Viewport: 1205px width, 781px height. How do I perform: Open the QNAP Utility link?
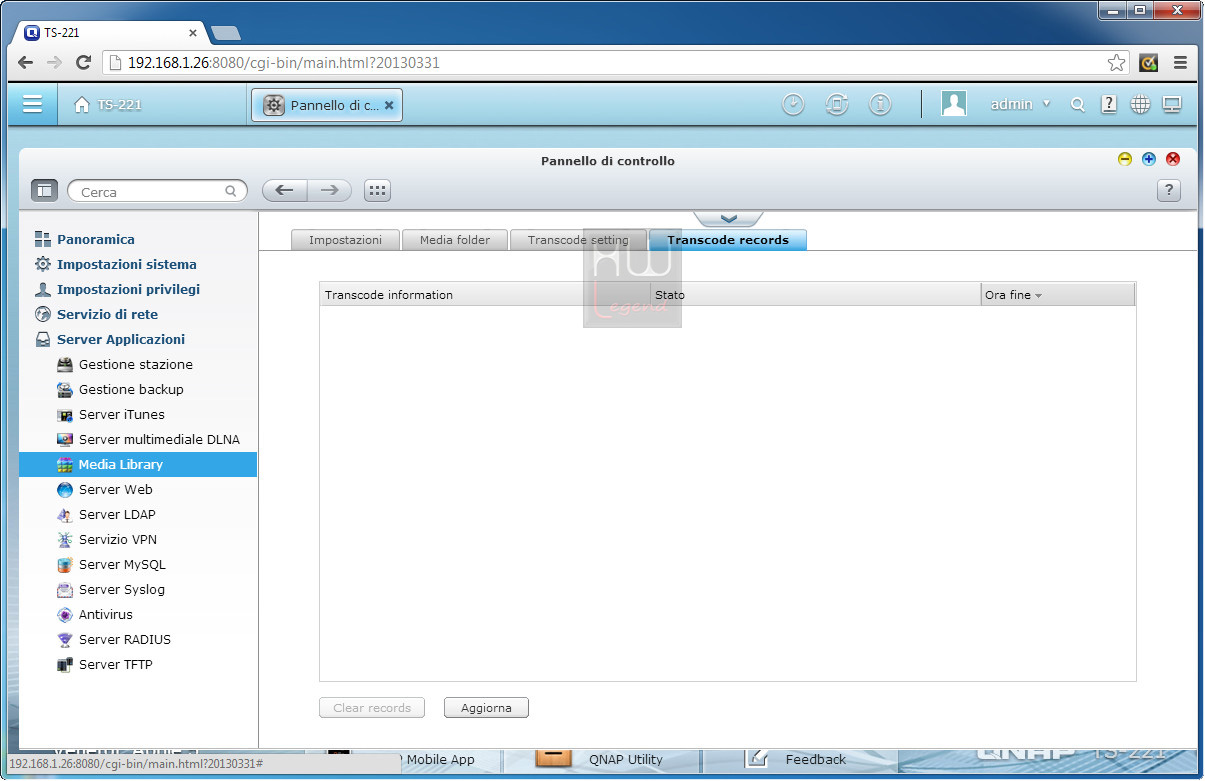[626, 759]
